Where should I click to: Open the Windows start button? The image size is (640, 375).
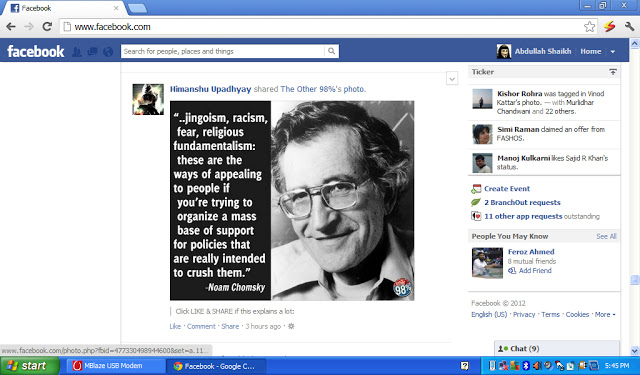coord(30,366)
